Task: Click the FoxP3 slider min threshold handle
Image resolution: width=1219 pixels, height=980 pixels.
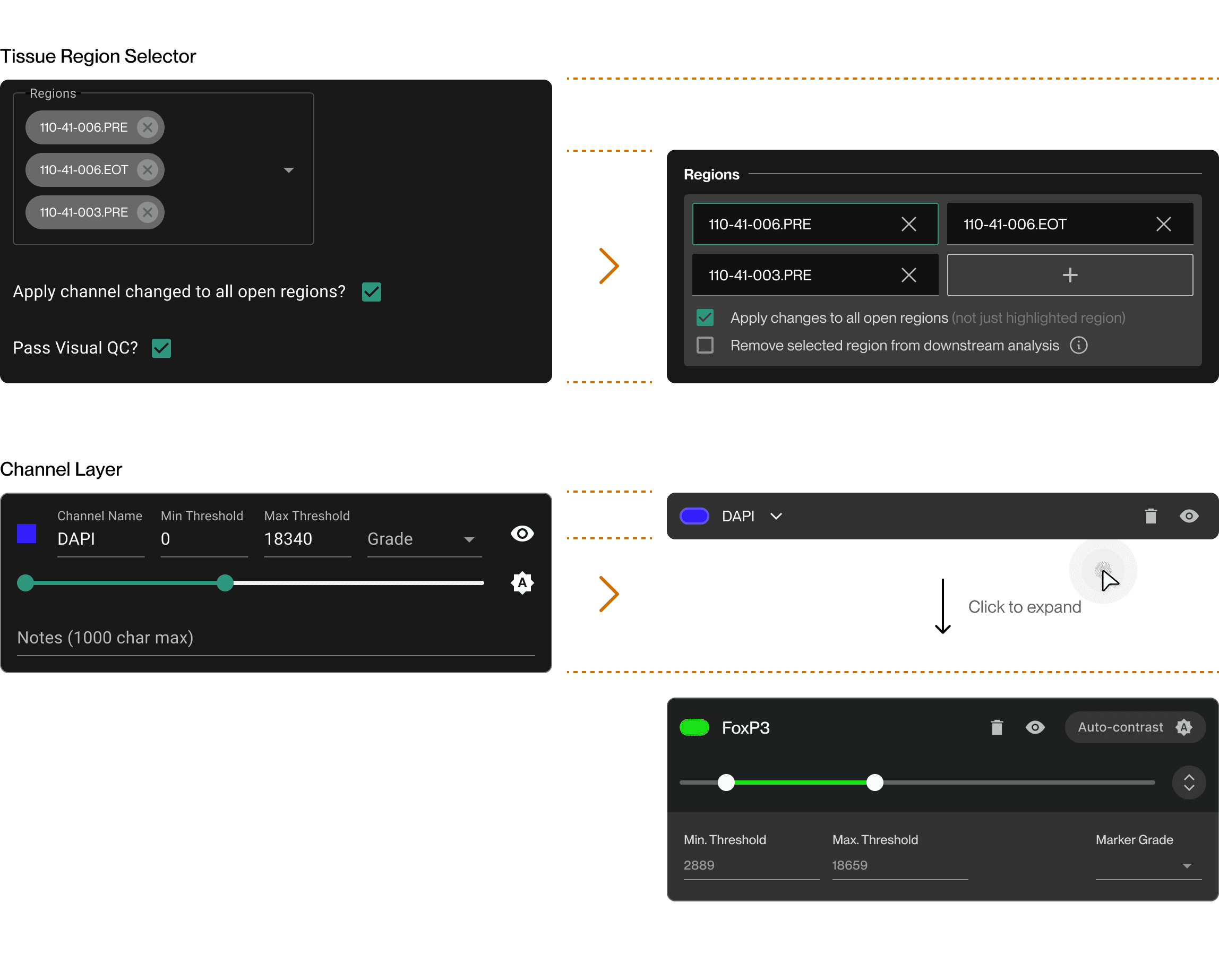Action: 726,783
